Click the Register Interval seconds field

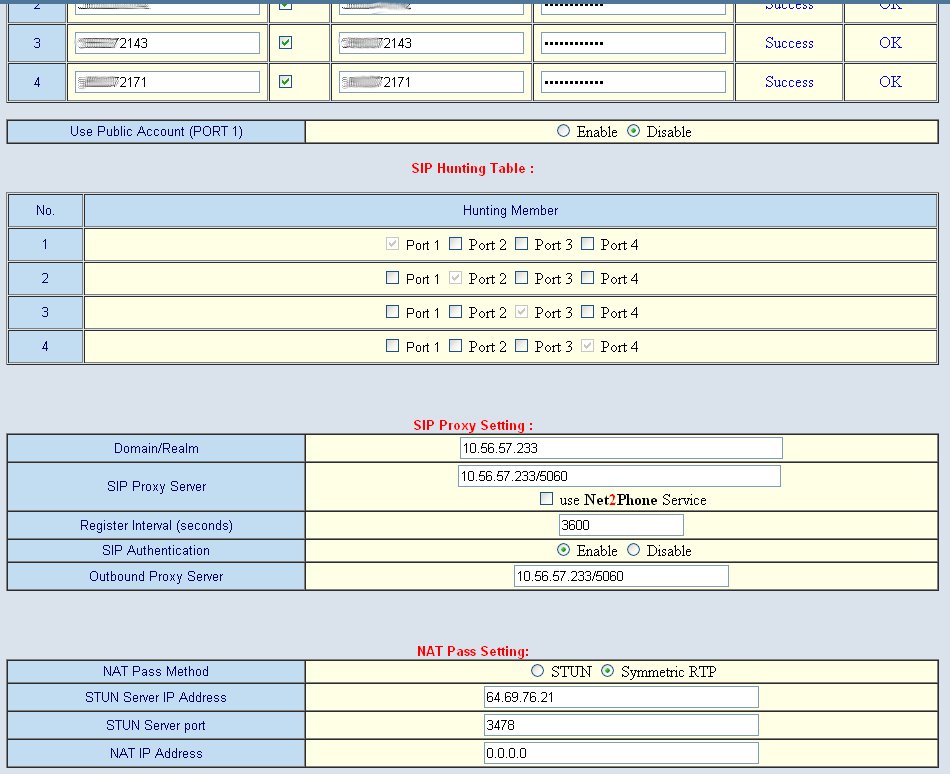(x=621, y=525)
